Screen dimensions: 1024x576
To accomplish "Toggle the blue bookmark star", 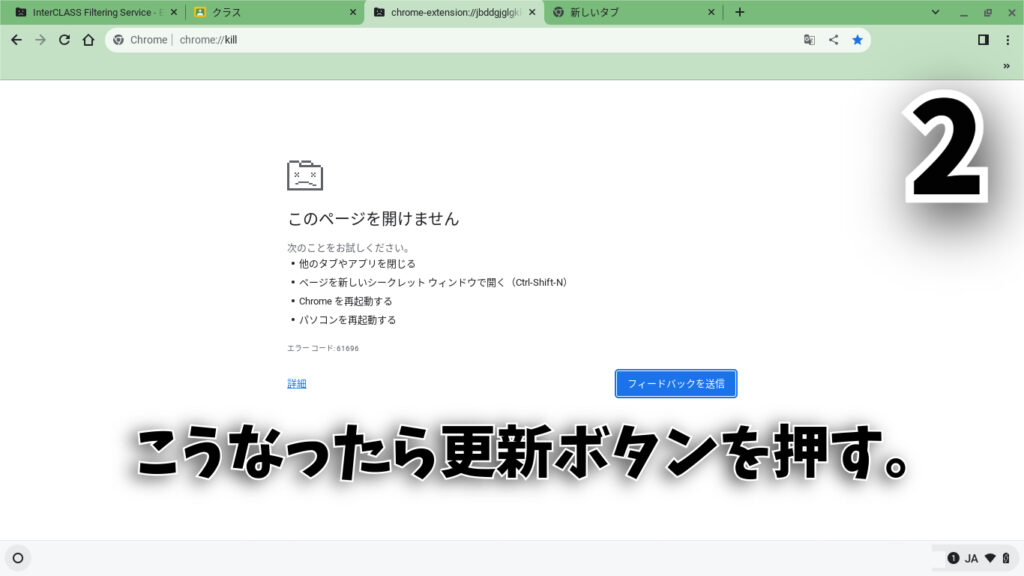I will tap(857, 40).
